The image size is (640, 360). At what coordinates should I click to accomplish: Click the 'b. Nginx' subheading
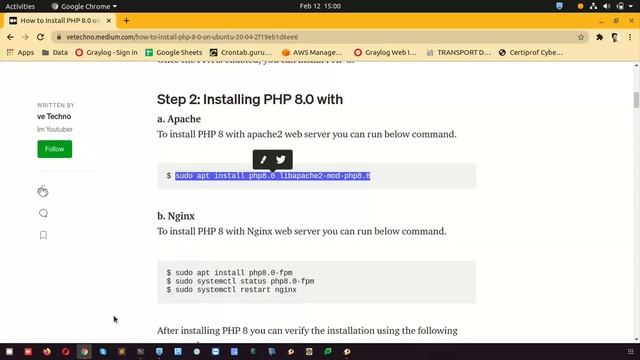coord(176,216)
